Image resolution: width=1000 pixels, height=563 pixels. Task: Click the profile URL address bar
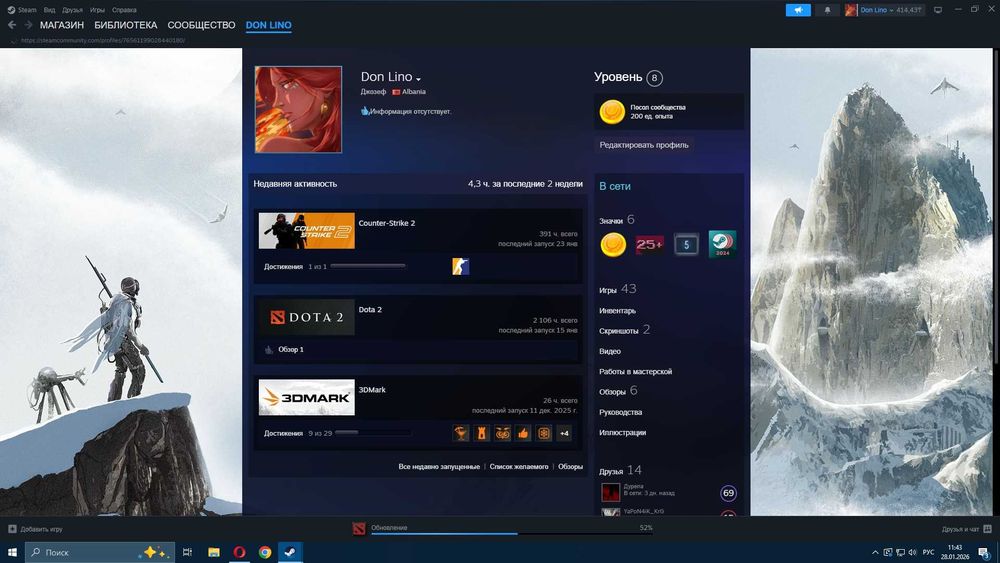pos(103,40)
